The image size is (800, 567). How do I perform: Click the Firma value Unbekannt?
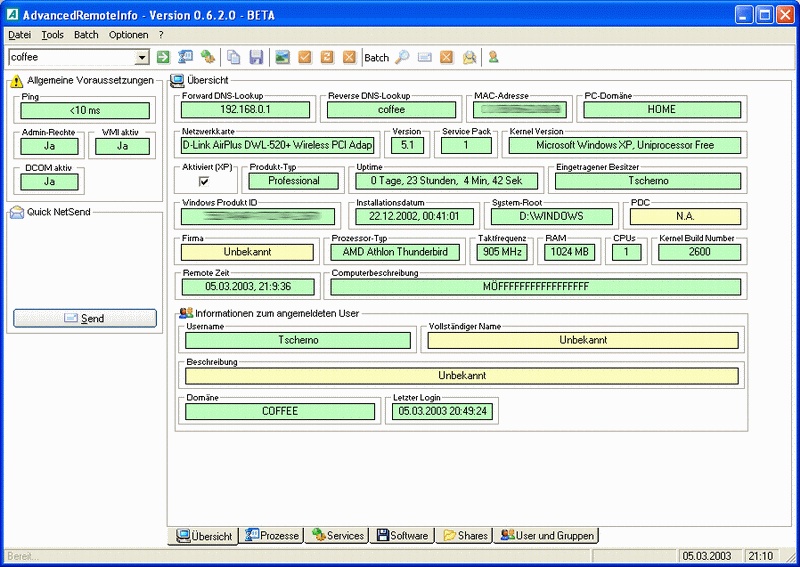[247, 252]
